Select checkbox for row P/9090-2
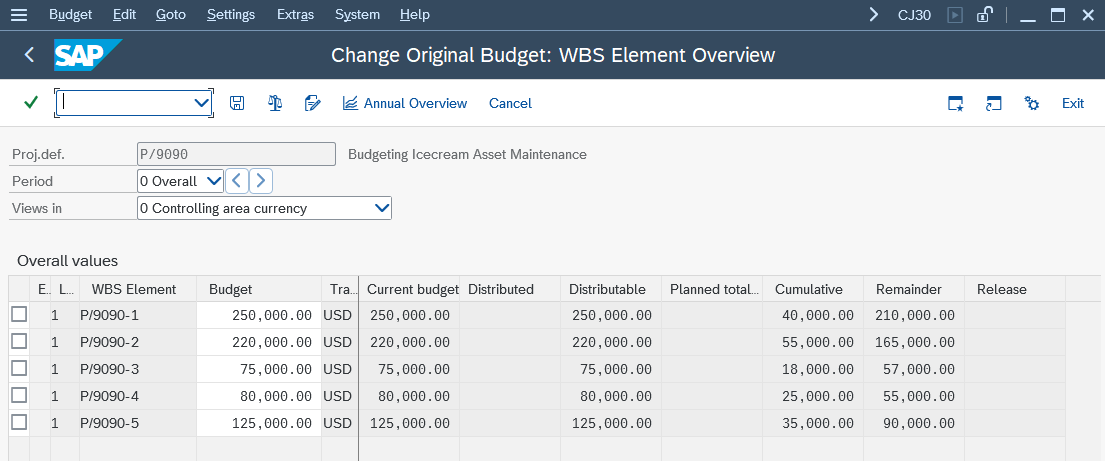 19,341
